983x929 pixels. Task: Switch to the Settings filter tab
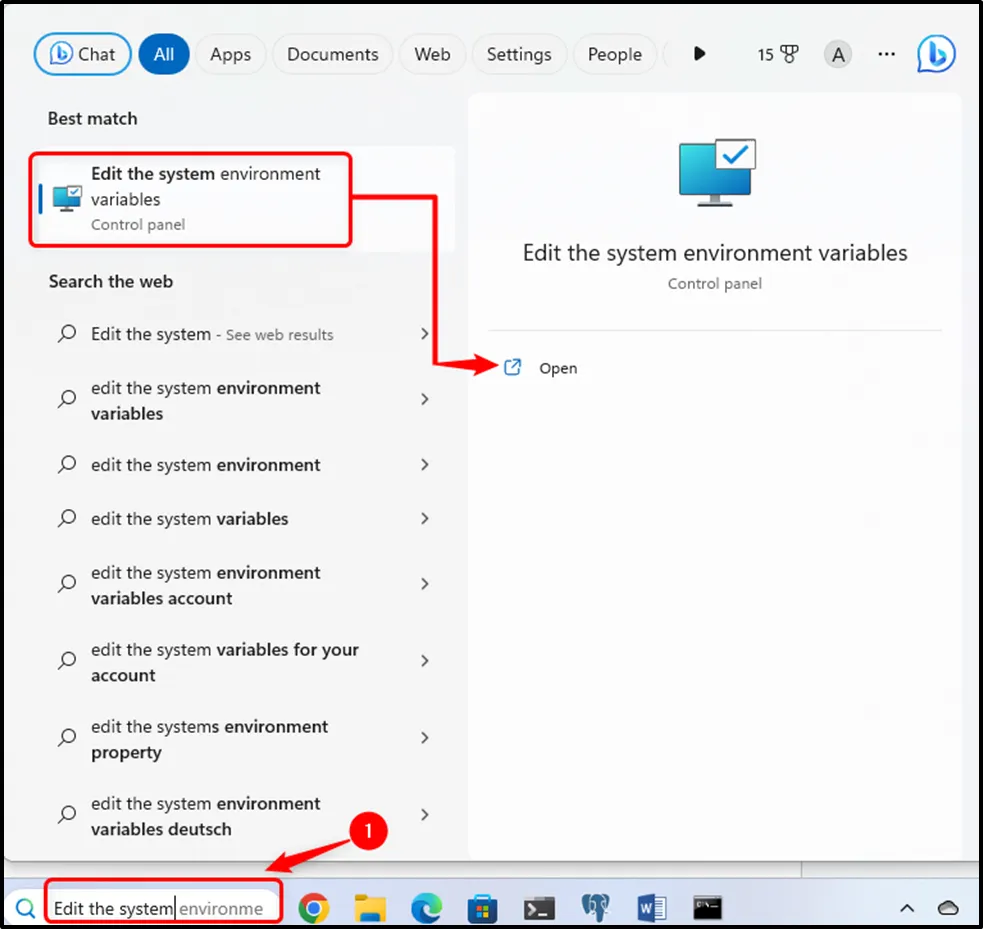[x=518, y=54]
